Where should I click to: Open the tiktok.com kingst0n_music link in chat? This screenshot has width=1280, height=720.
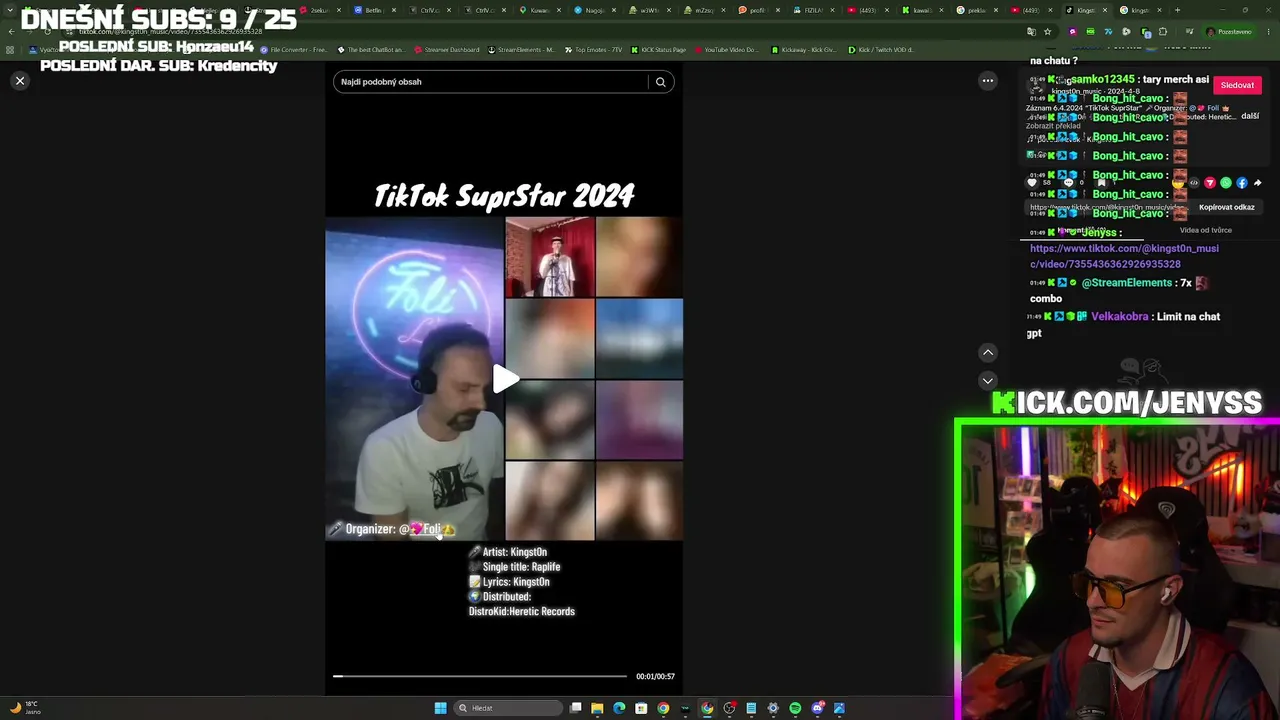pos(1124,256)
